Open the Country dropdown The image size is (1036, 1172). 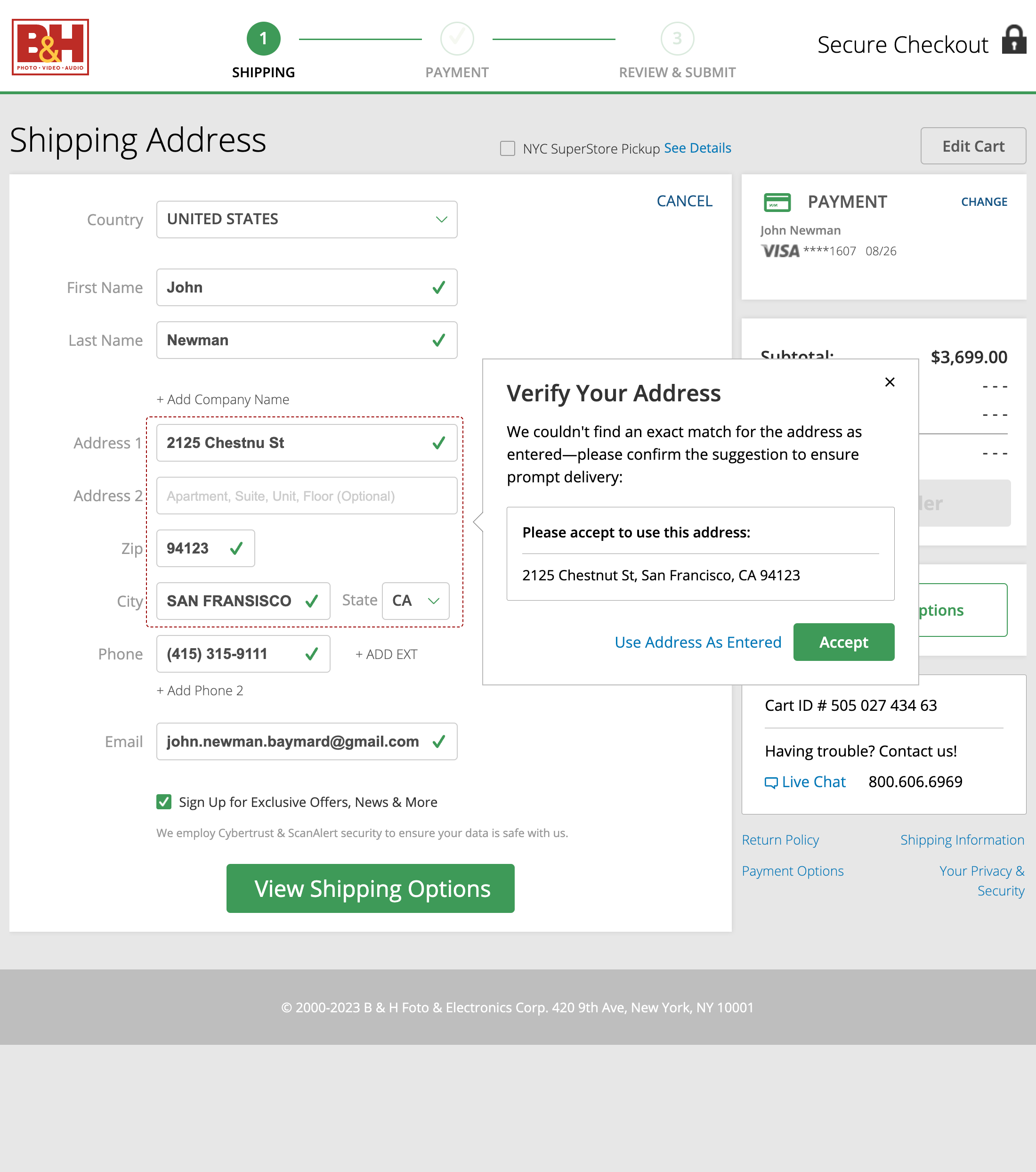307,220
